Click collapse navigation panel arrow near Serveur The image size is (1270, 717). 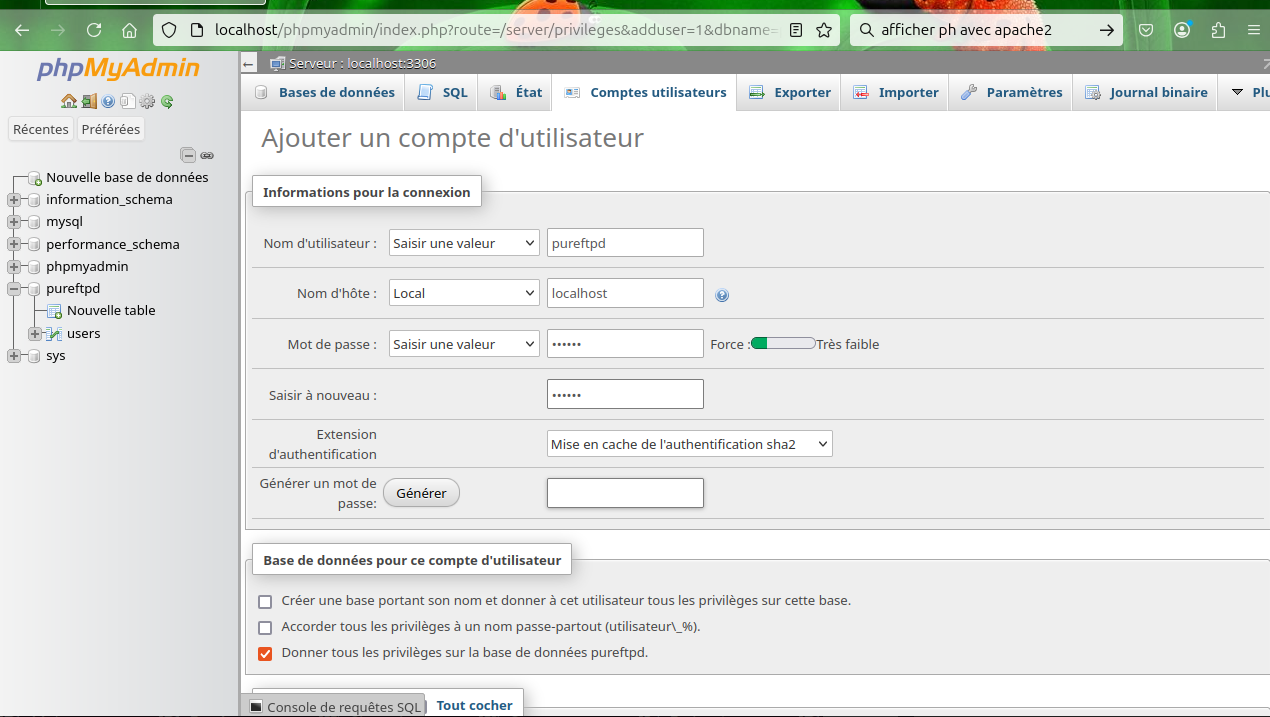point(249,64)
